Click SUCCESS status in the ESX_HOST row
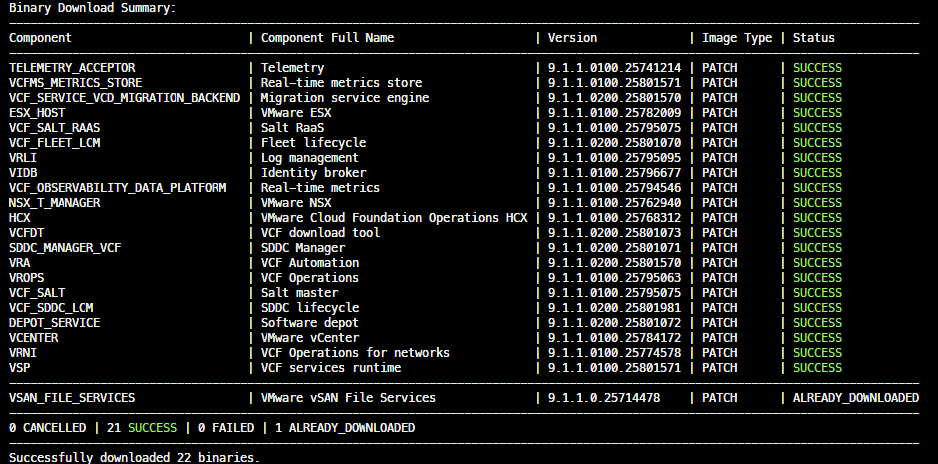This screenshot has width=938, height=464. pyautogui.click(x=817, y=113)
